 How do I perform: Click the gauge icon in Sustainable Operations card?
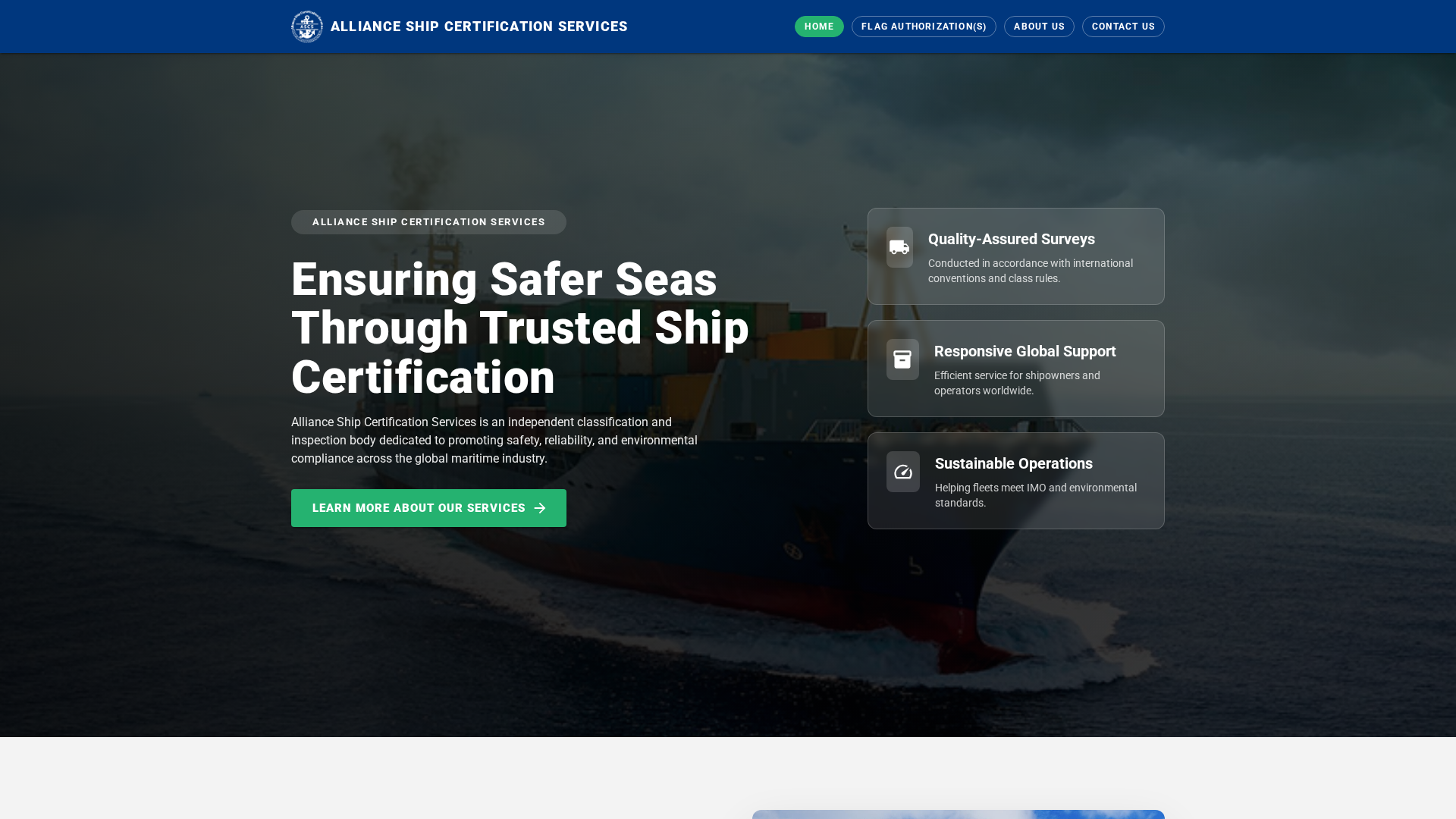903,472
